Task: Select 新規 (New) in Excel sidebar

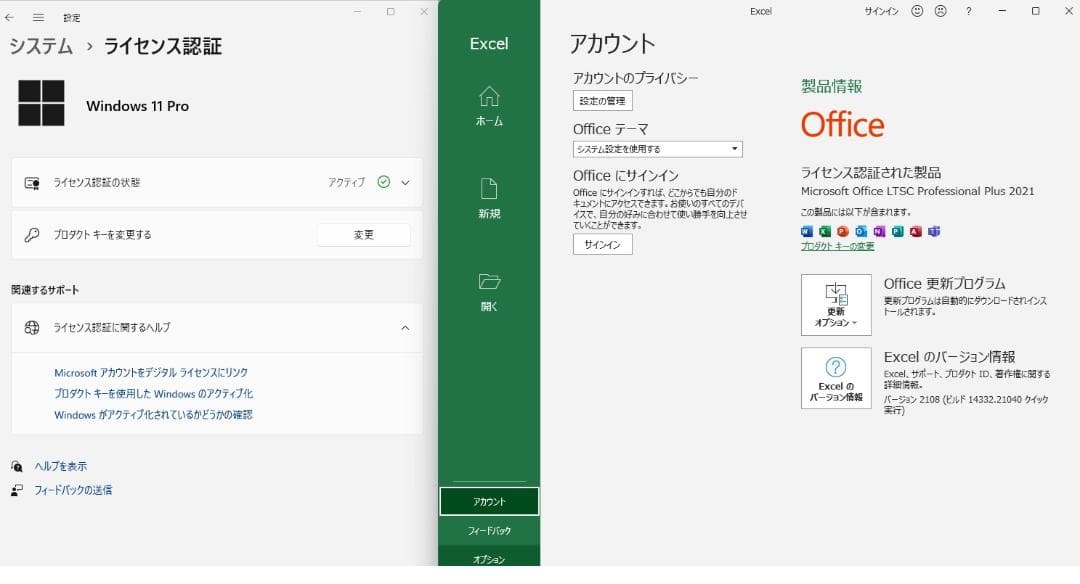Action: coord(489,198)
